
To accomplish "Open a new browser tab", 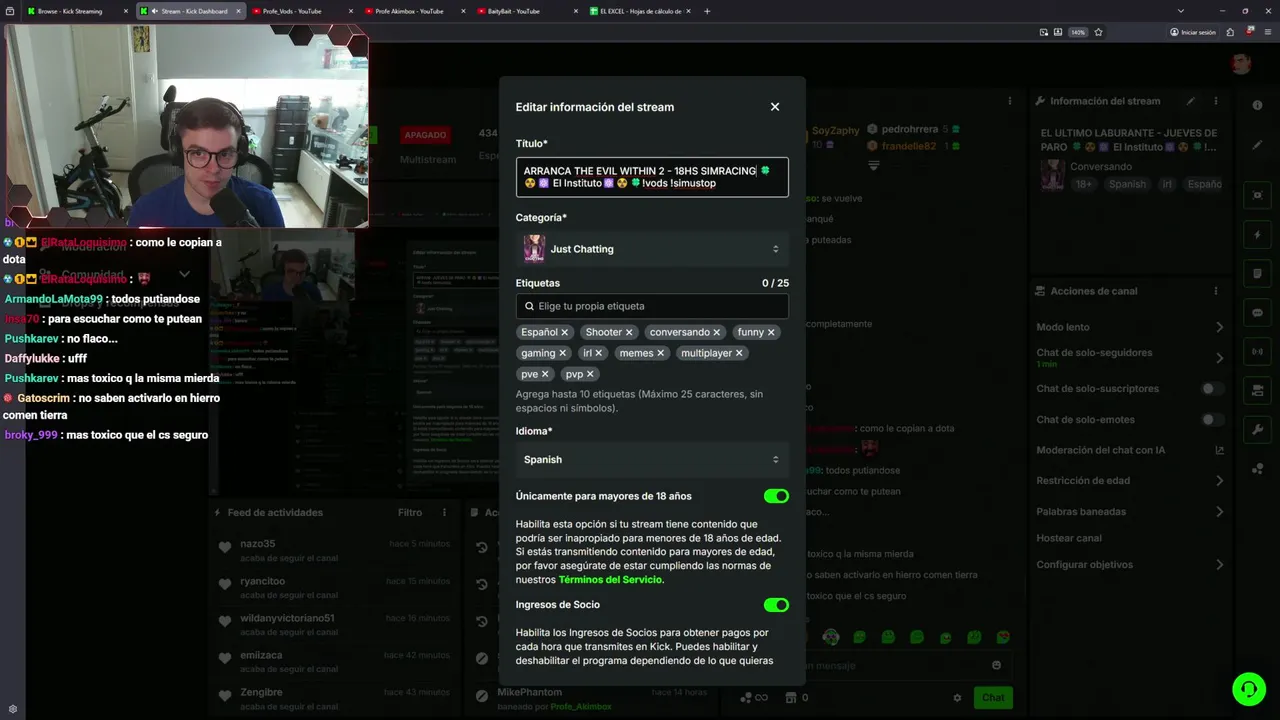I will [707, 11].
